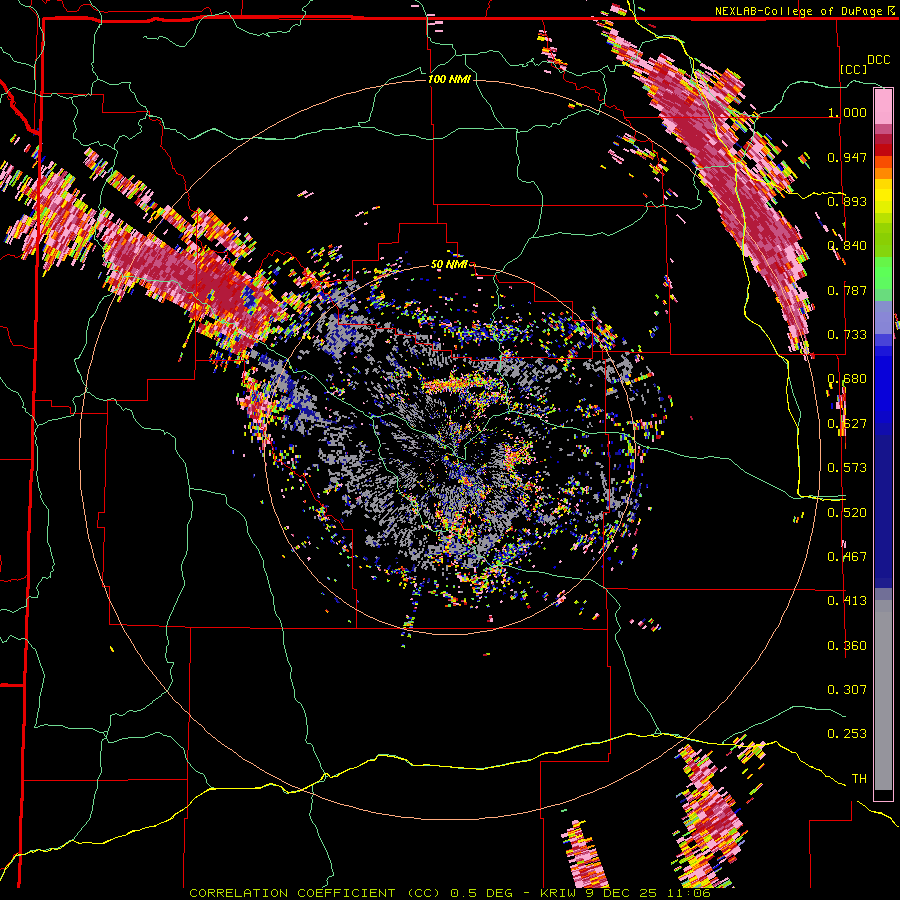Image resolution: width=900 pixels, height=900 pixels.
Task: Click the 1.000 value on the color scale
Action: point(847,112)
